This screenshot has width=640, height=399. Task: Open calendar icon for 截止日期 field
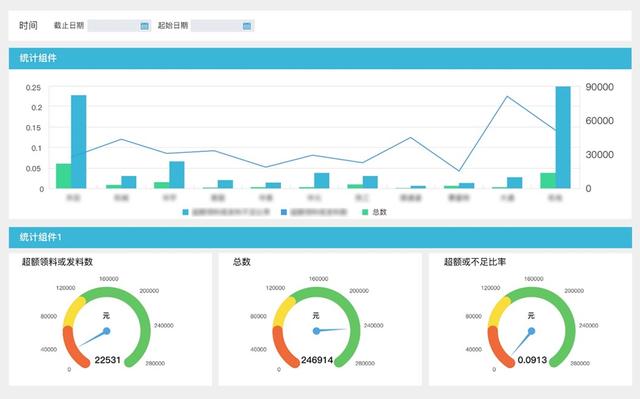(x=144, y=26)
